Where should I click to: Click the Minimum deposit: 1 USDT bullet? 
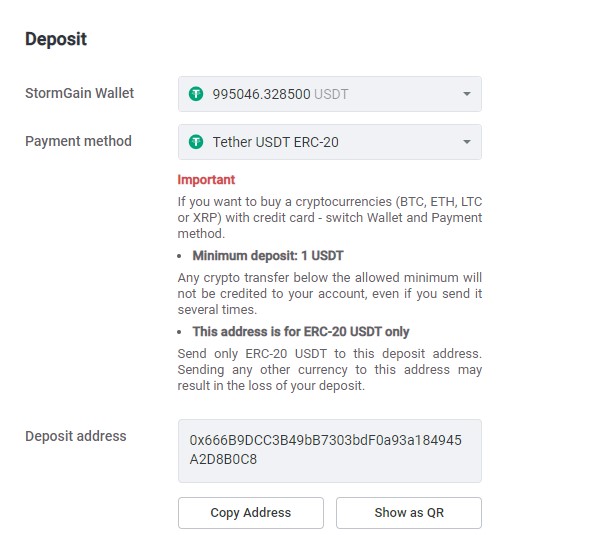268,255
